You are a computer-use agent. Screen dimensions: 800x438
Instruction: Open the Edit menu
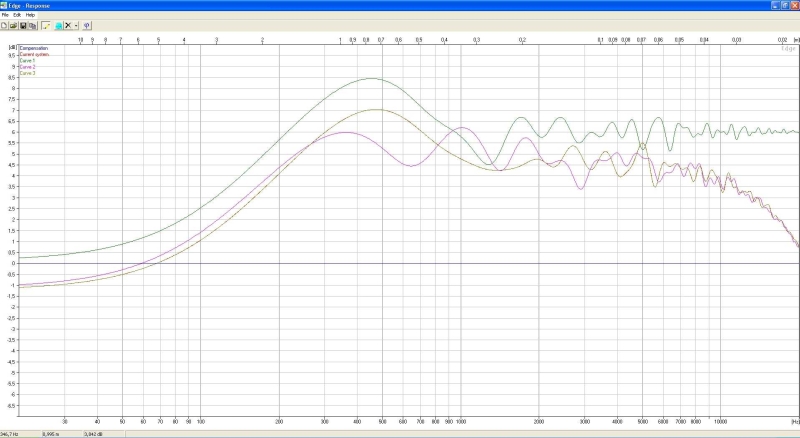coord(17,15)
